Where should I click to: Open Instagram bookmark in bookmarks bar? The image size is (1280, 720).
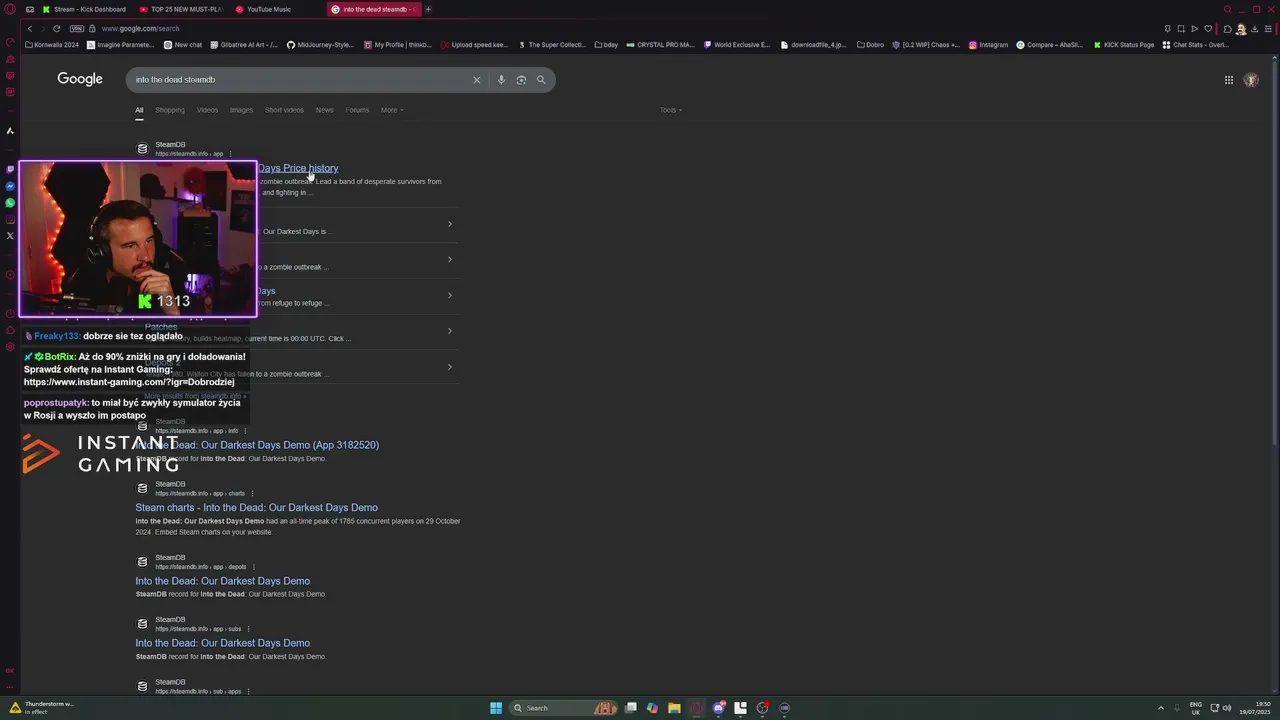coord(988,45)
